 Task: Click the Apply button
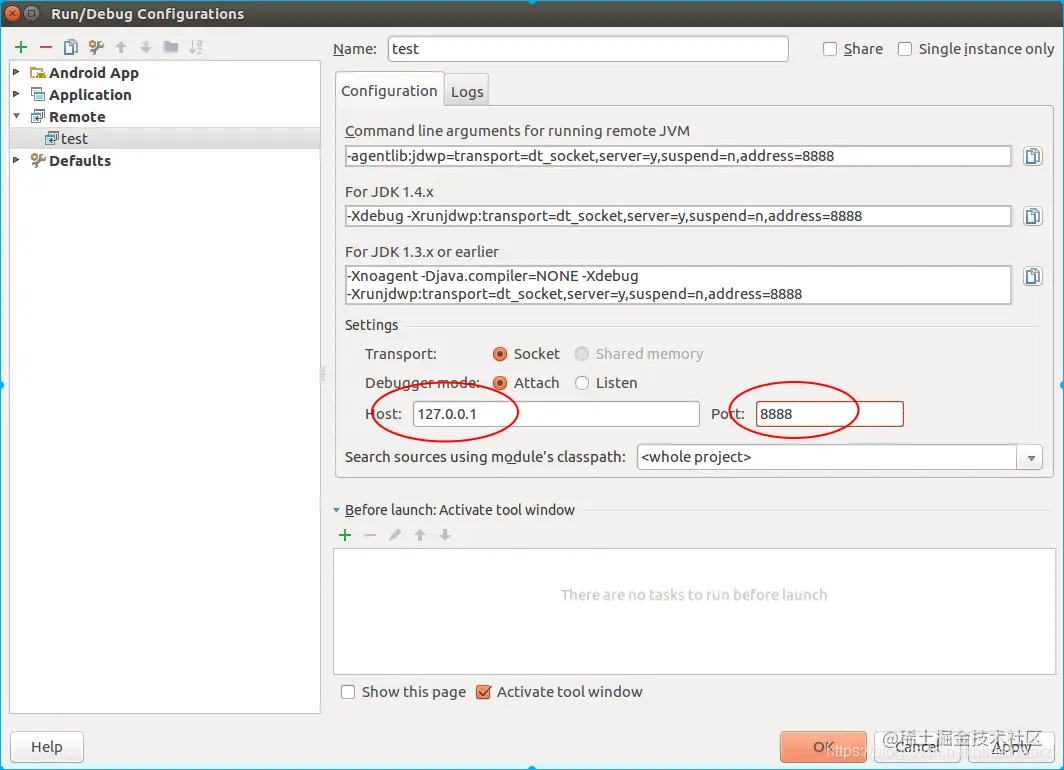coord(1011,747)
